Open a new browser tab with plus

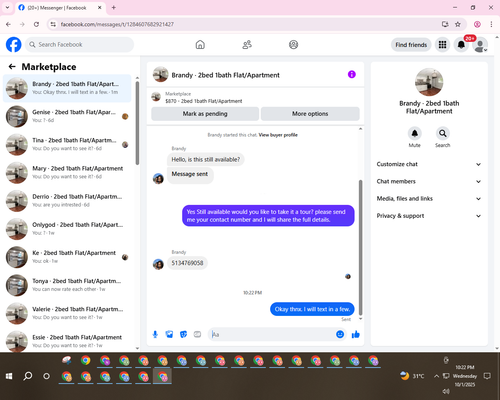(x=114, y=7)
